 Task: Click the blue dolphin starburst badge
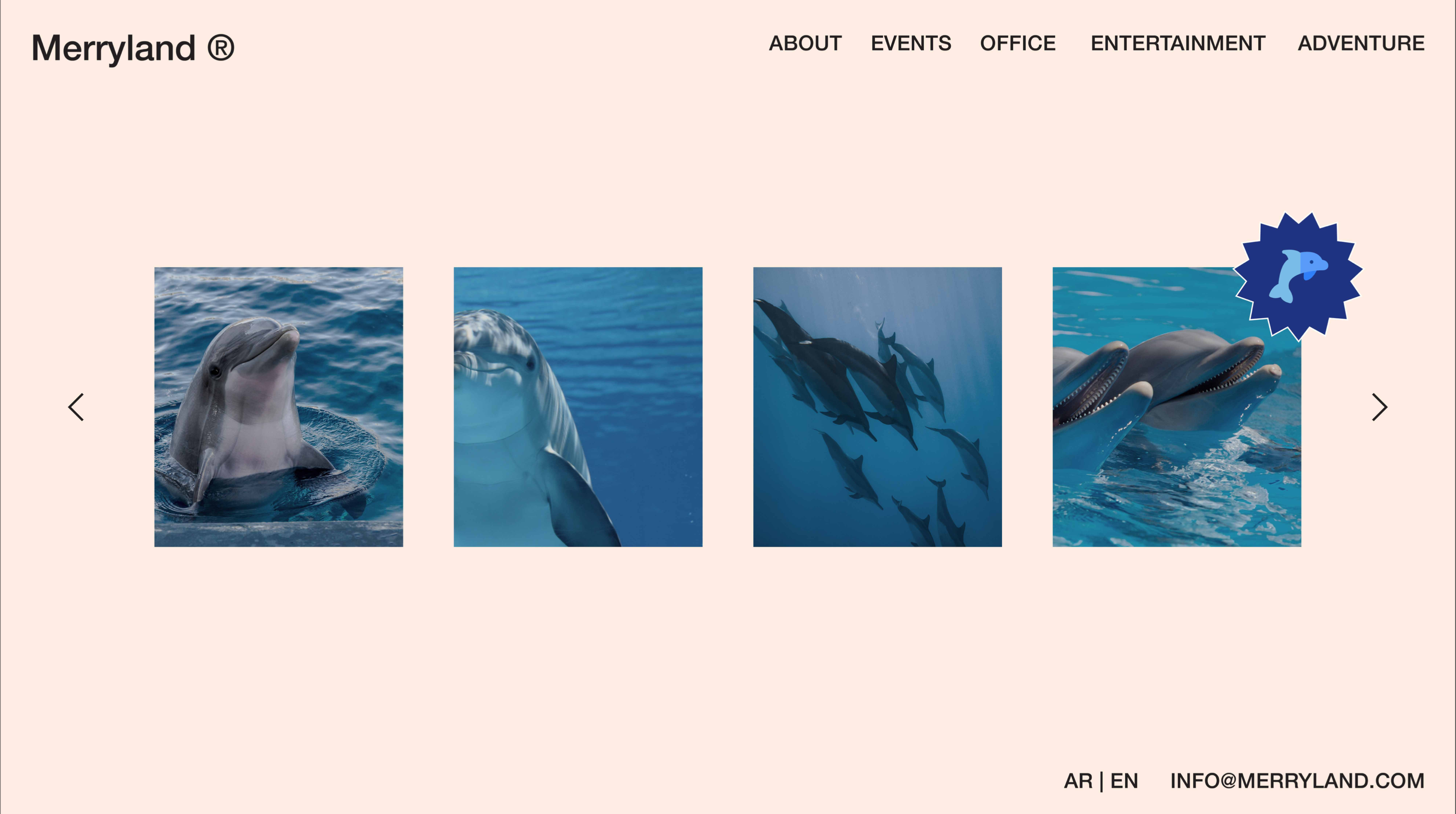[1298, 277]
